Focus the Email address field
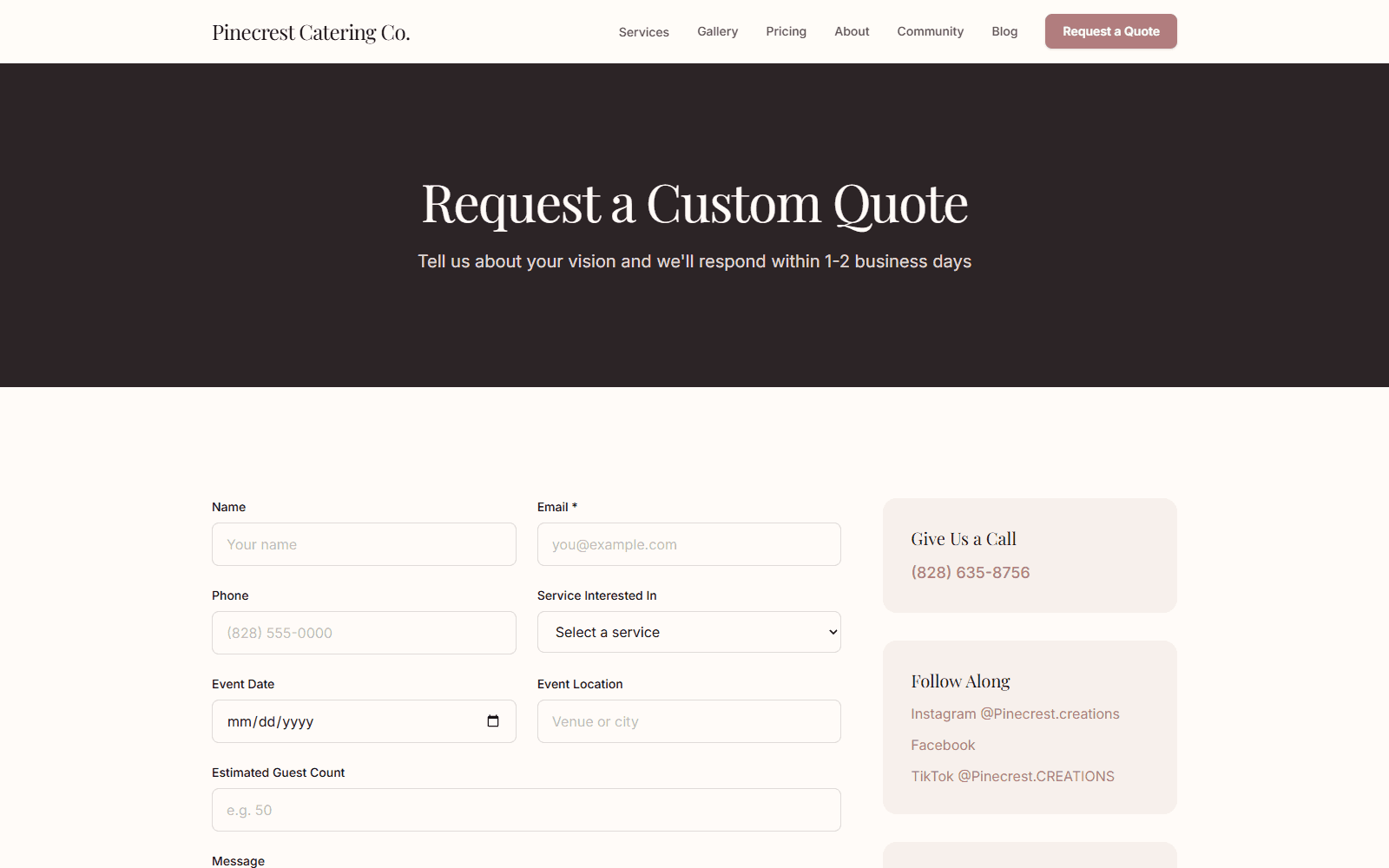Image resolution: width=1389 pixels, height=868 pixels. click(688, 544)
